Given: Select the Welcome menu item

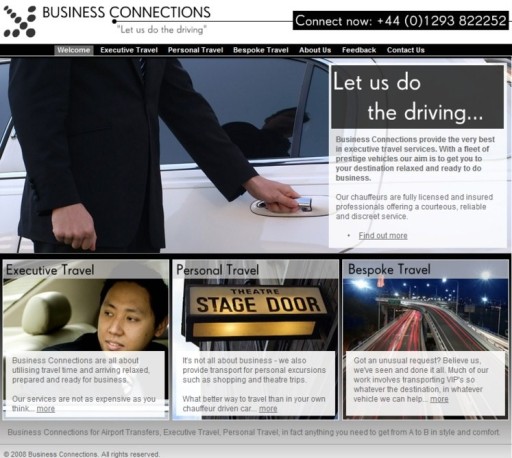Looking at the screenshot, I should click(x=74, y=50).
